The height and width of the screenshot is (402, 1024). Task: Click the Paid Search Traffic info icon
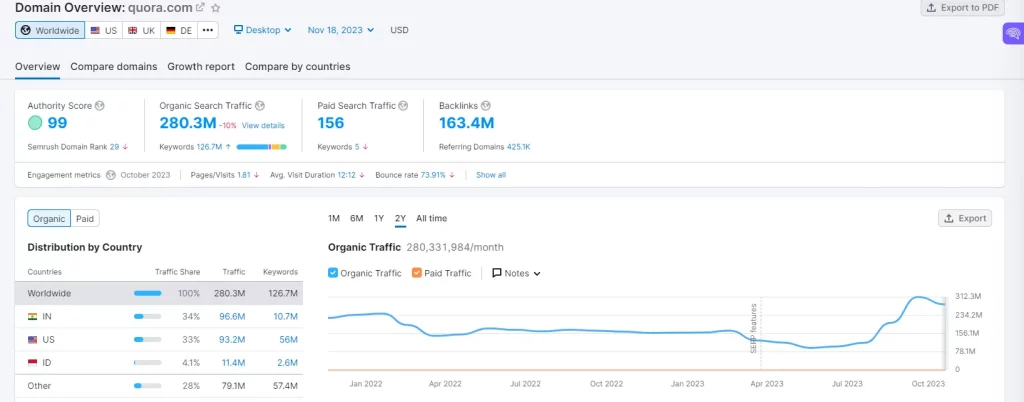coord(403,106)
